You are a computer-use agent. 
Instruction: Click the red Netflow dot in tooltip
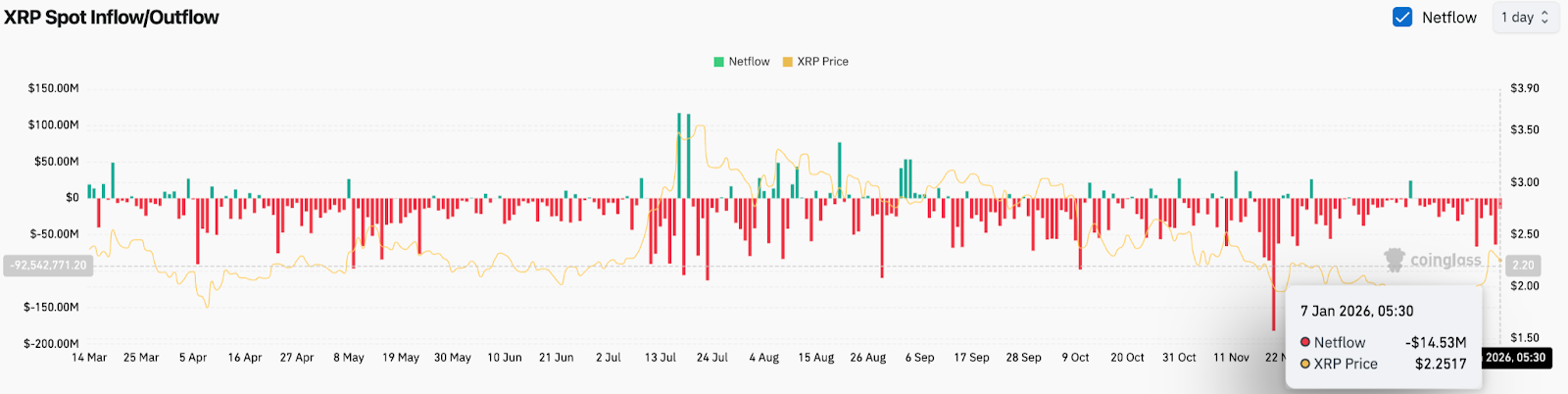1305,342
